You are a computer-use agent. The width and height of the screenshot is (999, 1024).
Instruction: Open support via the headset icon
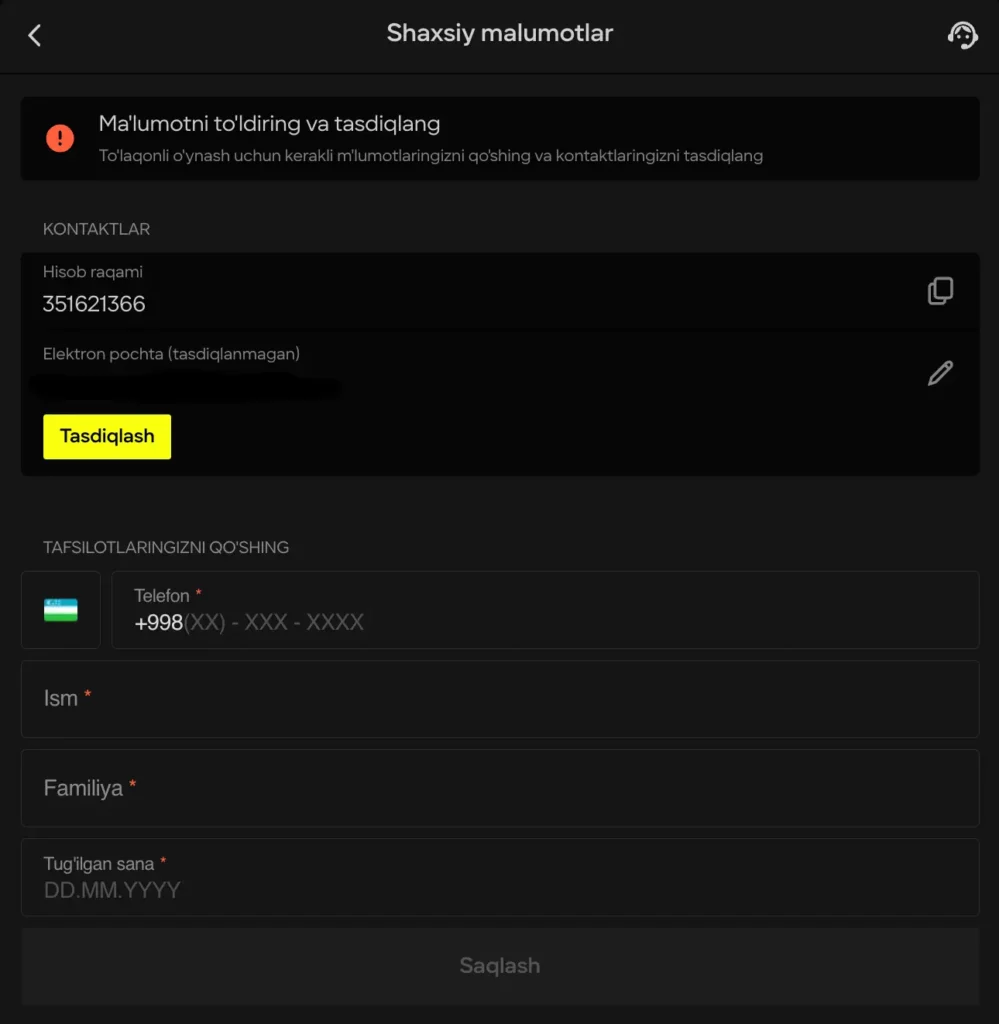(x=962, y=36)
